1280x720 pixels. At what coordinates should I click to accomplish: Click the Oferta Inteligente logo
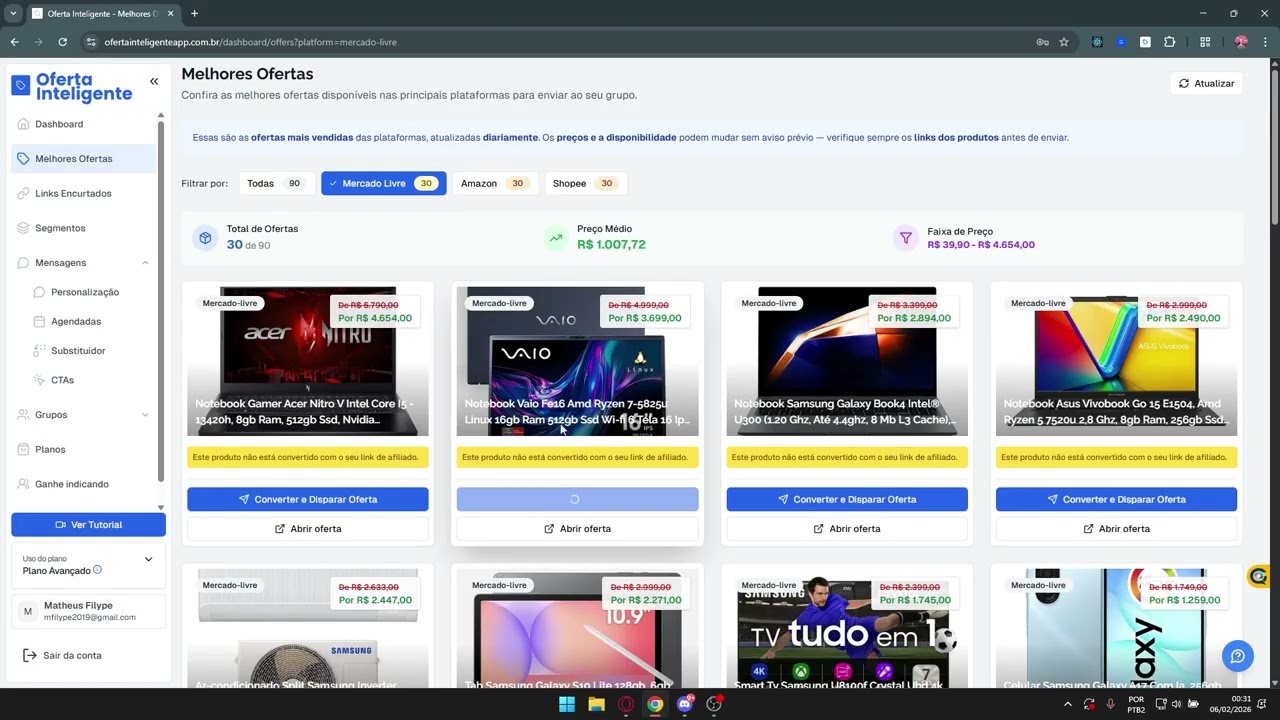[72, 87]
